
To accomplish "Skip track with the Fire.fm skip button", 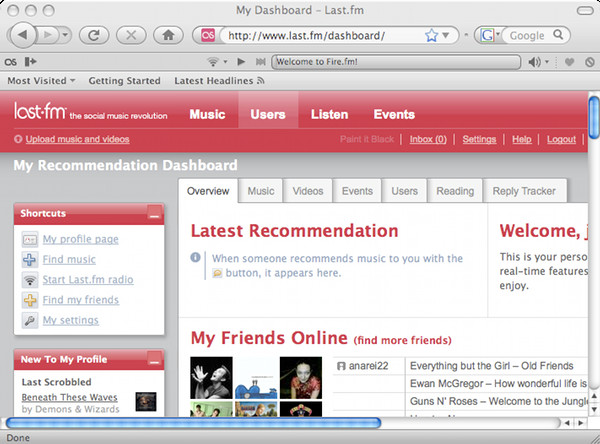I will click(x=261, y=62).
